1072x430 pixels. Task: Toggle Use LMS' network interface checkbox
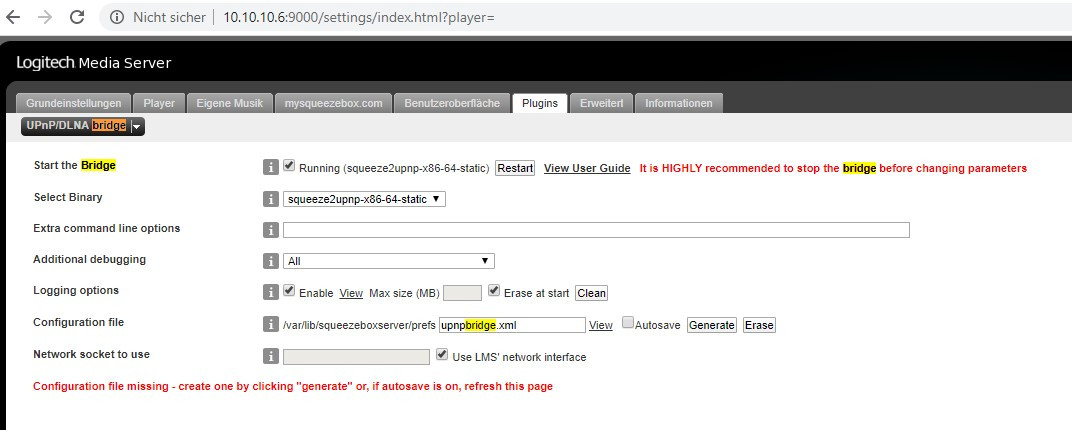coord(442,355)
